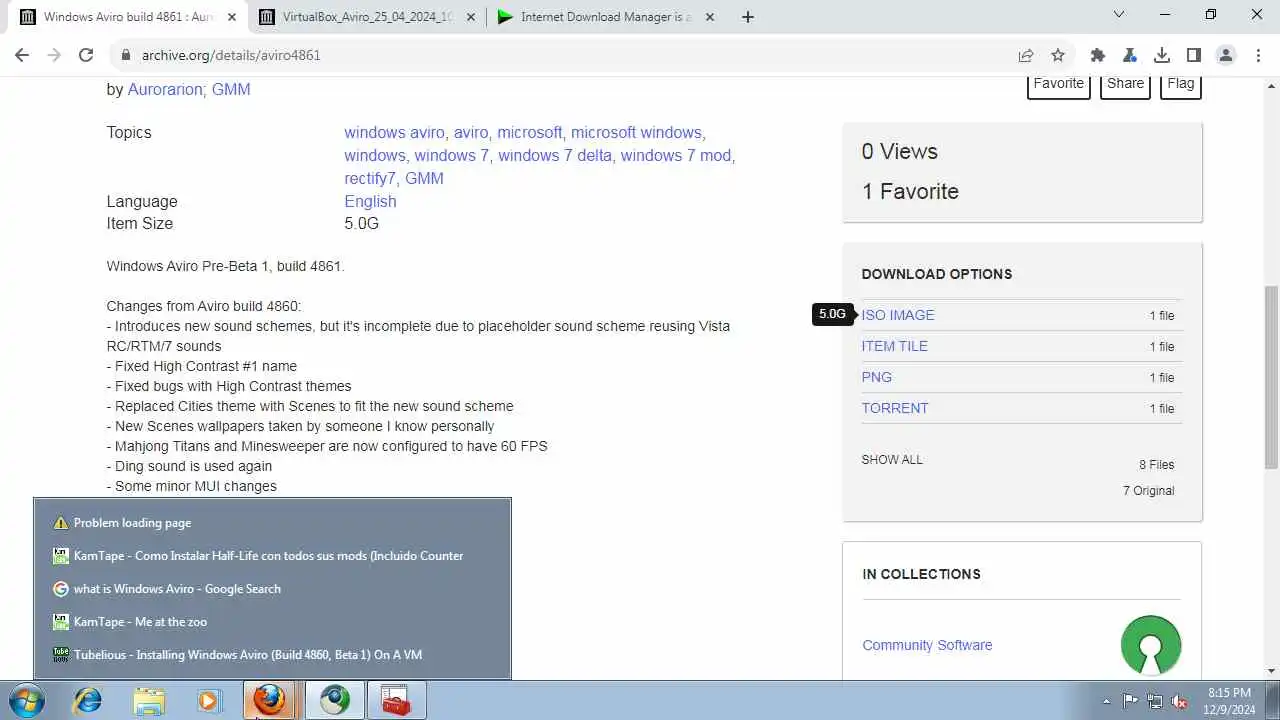Open the Community Software collection link
1280x720 pixels.
927,645
